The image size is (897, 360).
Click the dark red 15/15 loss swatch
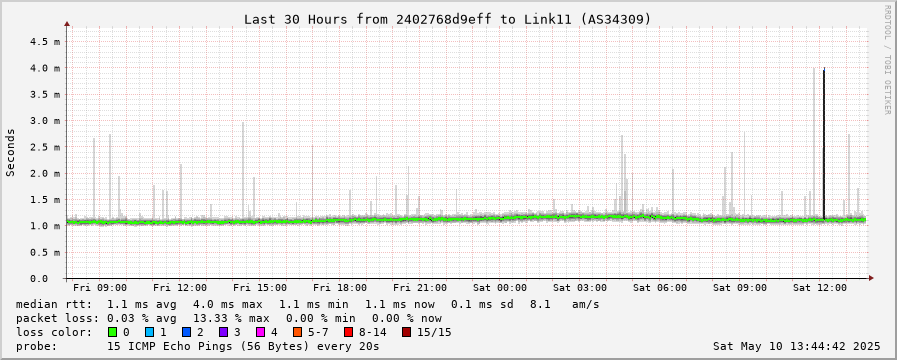click(x=406, y=332)
